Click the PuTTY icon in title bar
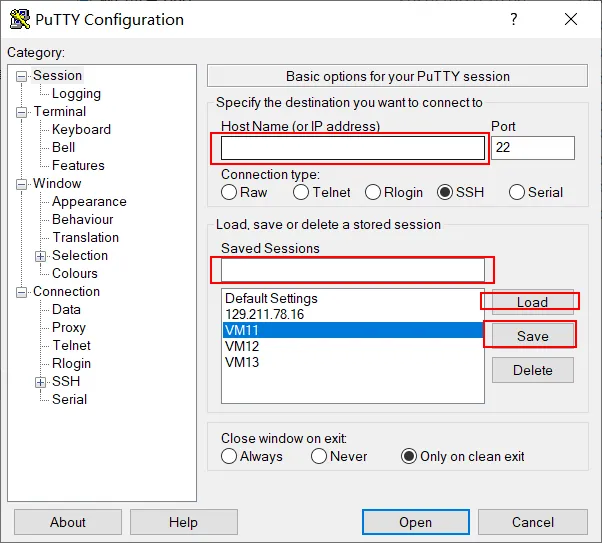Screen dimensions: 602x543 (x=20, y=20)
